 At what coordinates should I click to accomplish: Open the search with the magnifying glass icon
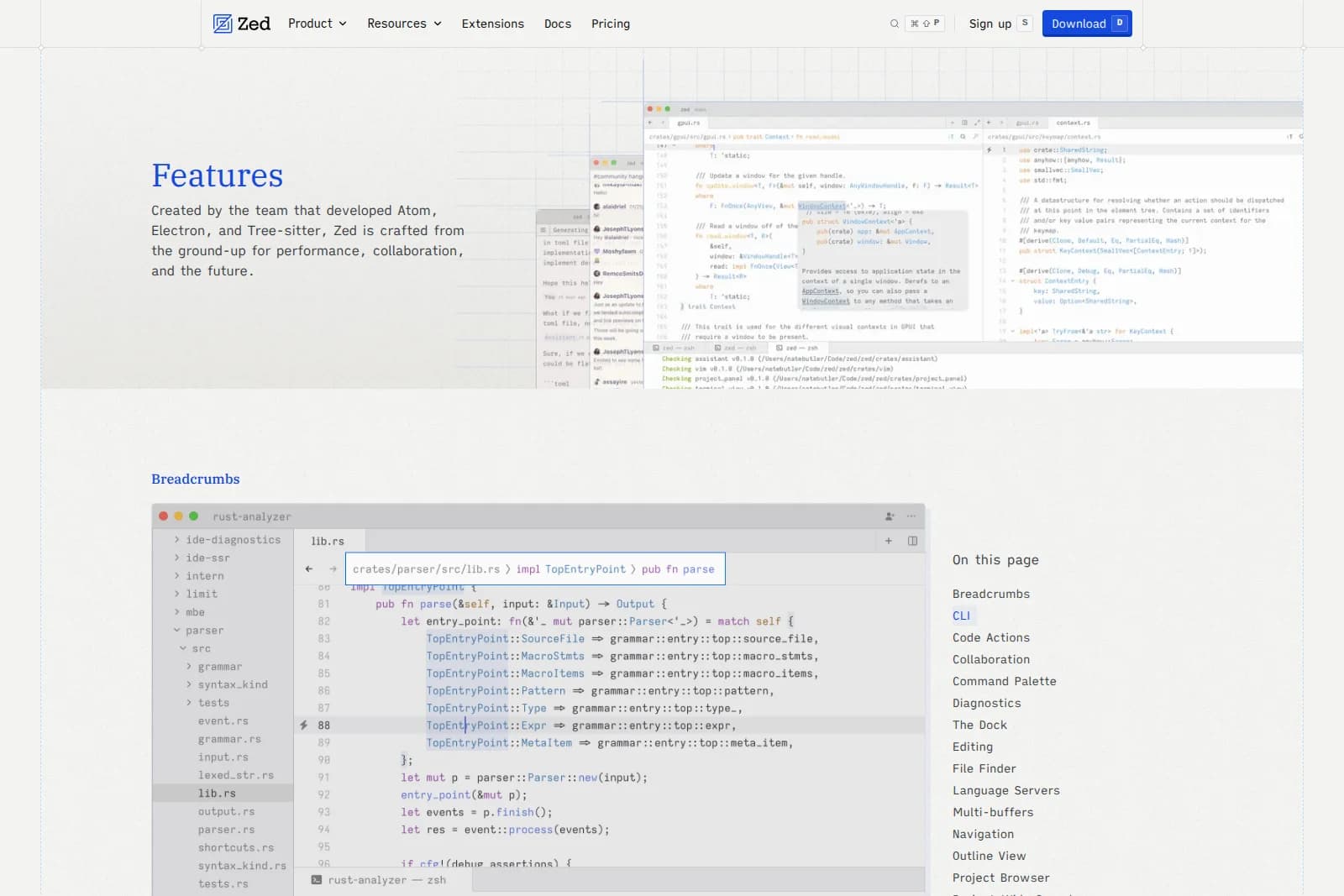[894, 24]
